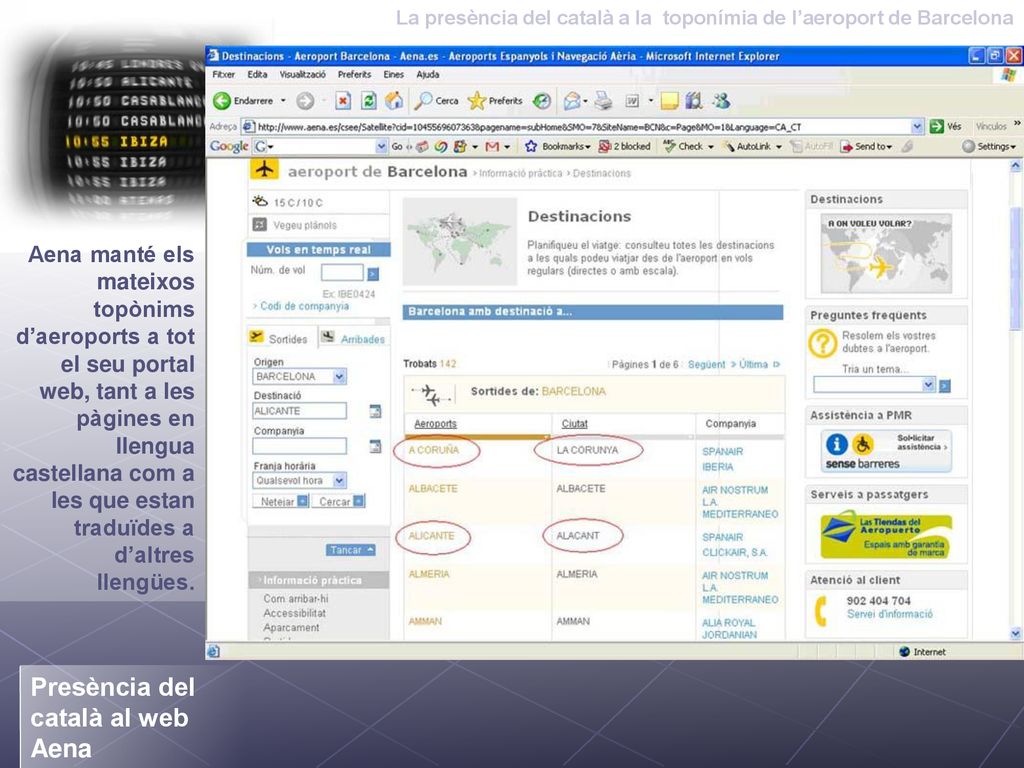Image resolution: width=1024 pixels, height=768 pixels.
Task: Click the Word edit icon in toolbar
Action: pyautogui.click(x=632, y=101)
